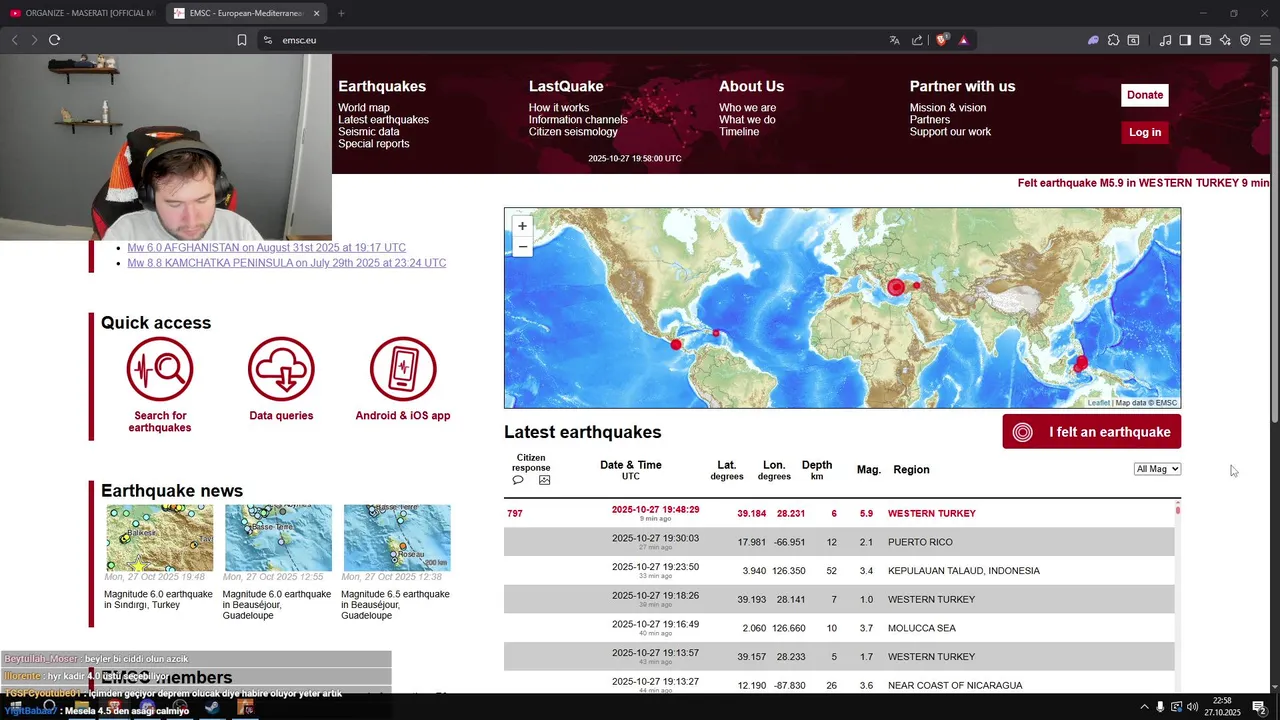The image size is (1280, 720).
Task: Close the EMSC browser tab
Action: tap(317, 13)
